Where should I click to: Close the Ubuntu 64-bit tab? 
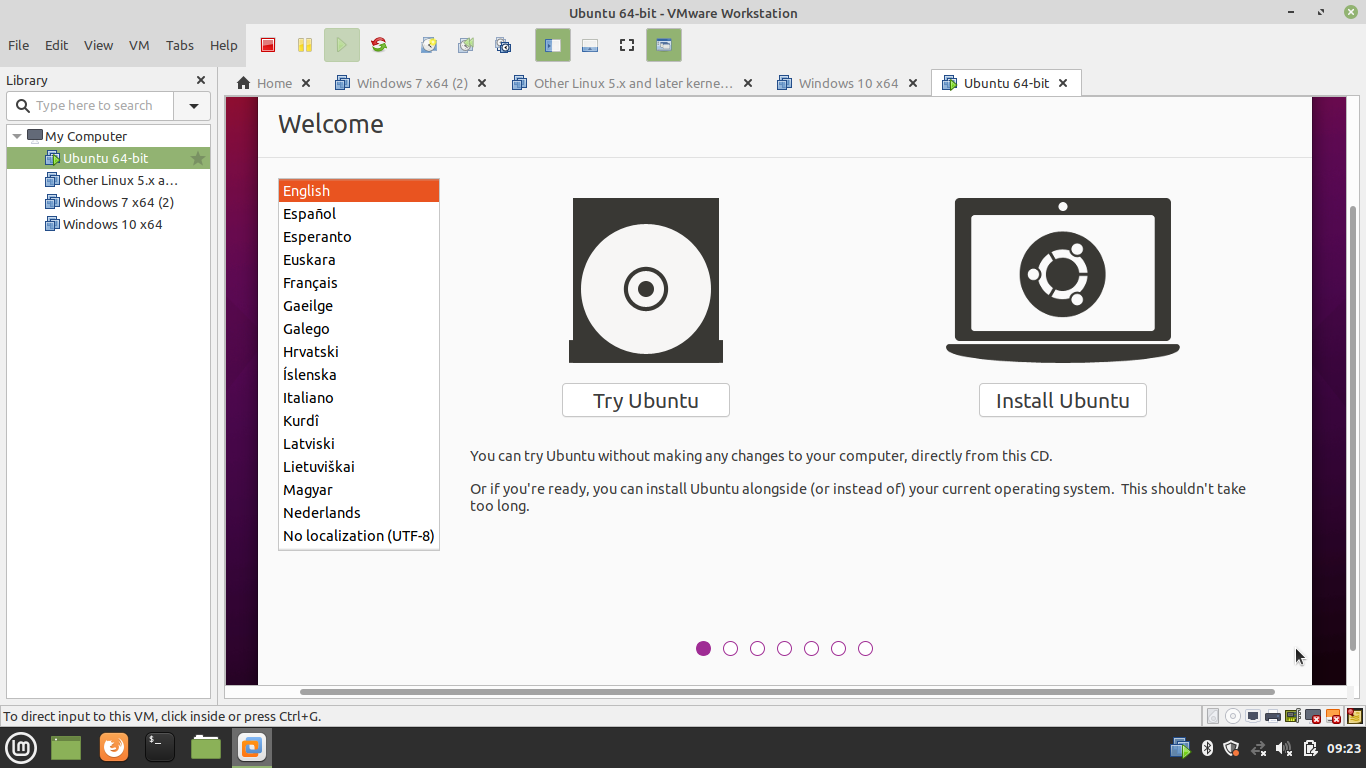point(1063,83)
